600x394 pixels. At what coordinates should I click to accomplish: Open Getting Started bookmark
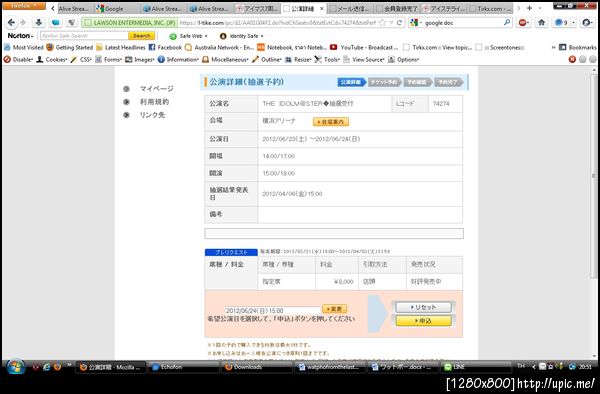coord(70,47)
